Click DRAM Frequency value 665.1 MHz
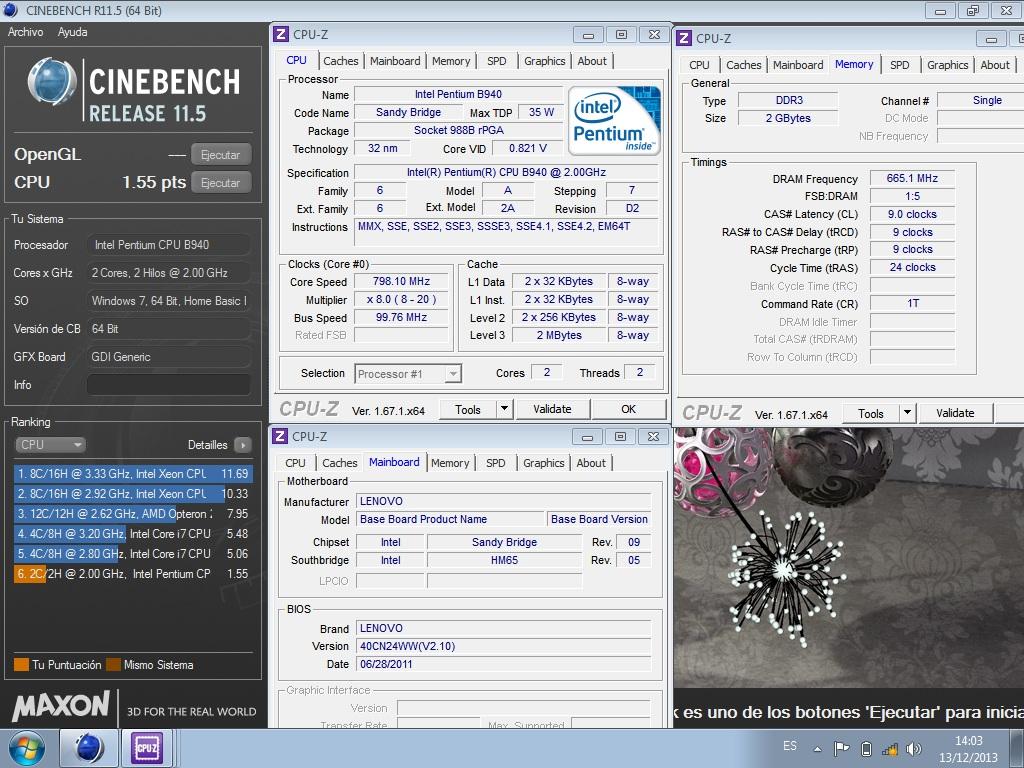 tap(912, 178)
